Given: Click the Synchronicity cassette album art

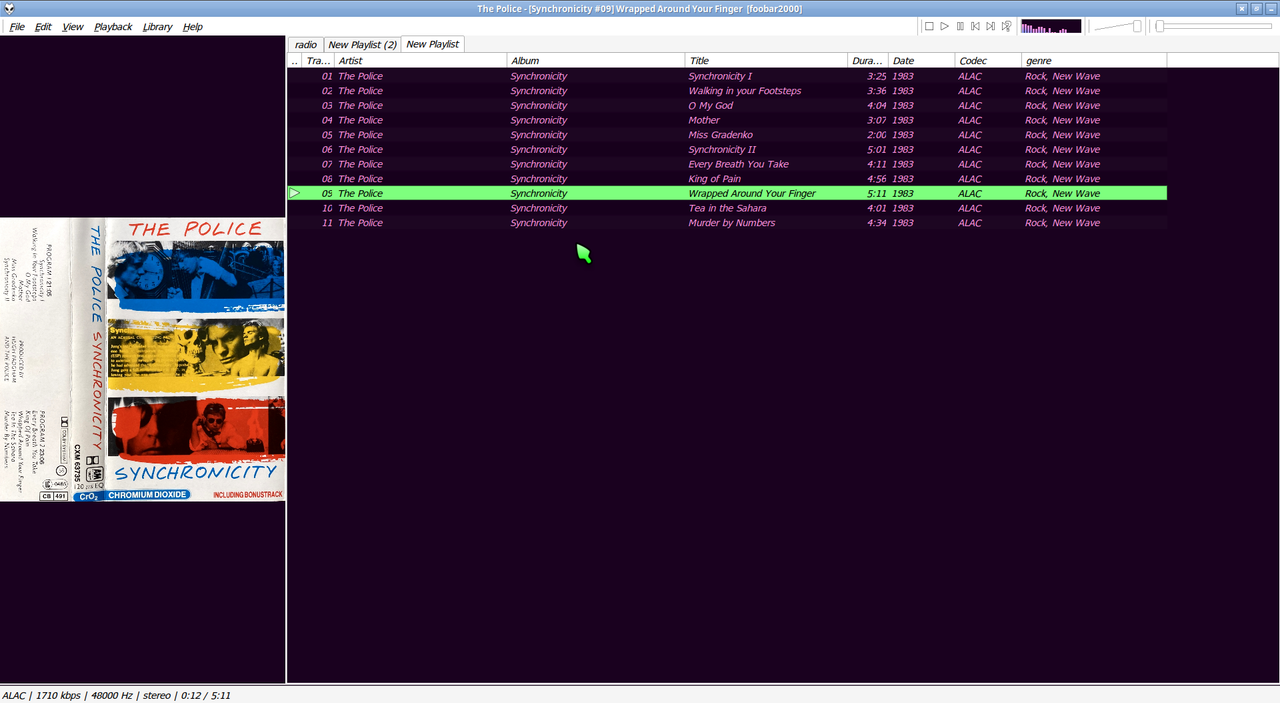Looking at the screenshot, I should [143, 360].
